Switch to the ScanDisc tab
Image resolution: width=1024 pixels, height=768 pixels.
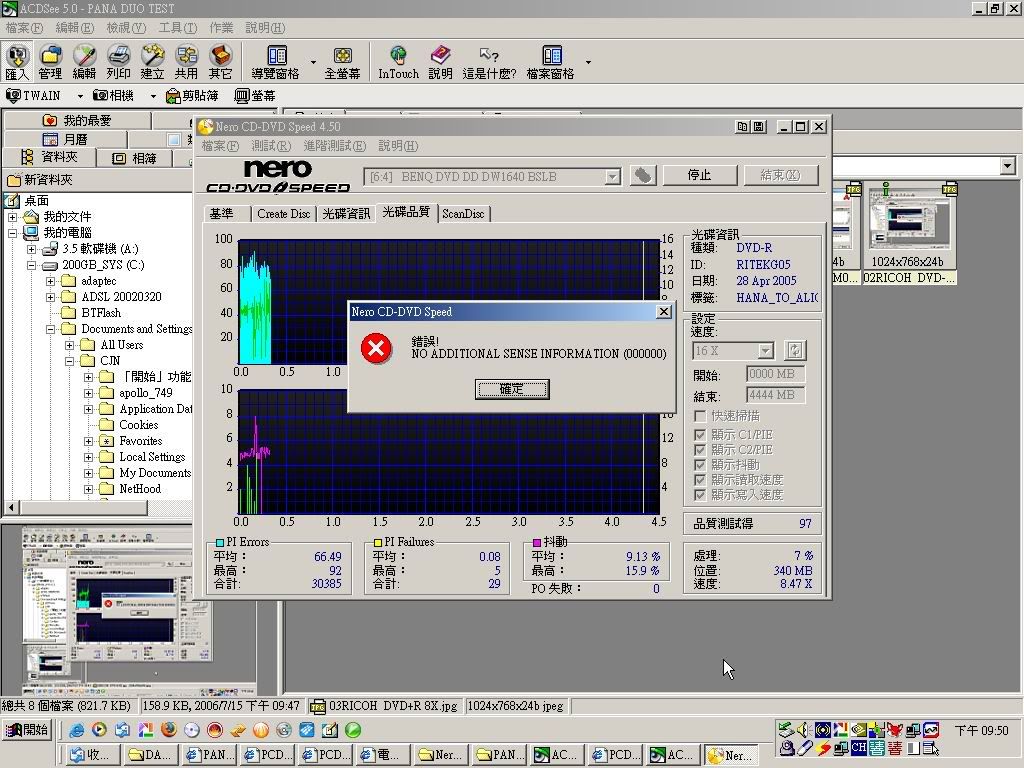point(463,214)
